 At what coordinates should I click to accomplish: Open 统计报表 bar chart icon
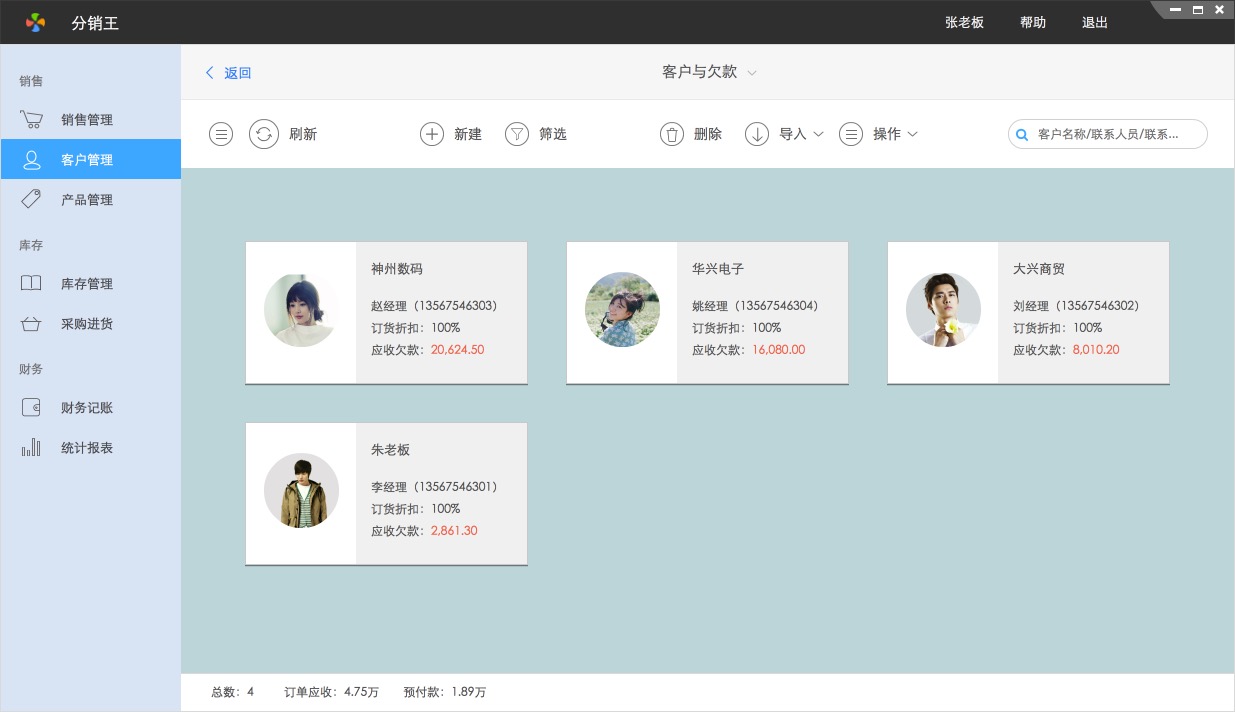31,448
